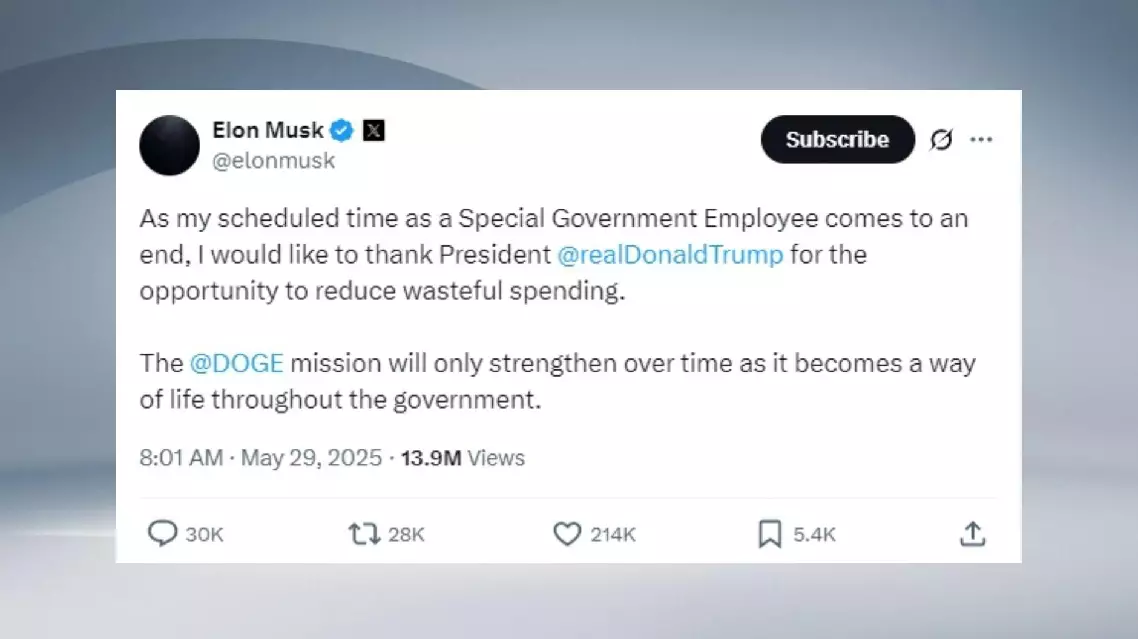
Task: Open the round profile avatar picture
Action: coord(169,145)
